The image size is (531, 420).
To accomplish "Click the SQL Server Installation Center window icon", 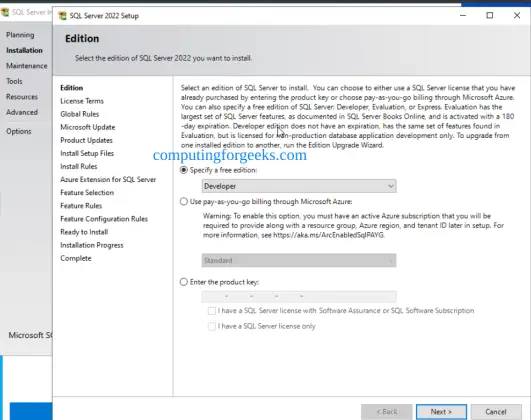I will [5, 13].
